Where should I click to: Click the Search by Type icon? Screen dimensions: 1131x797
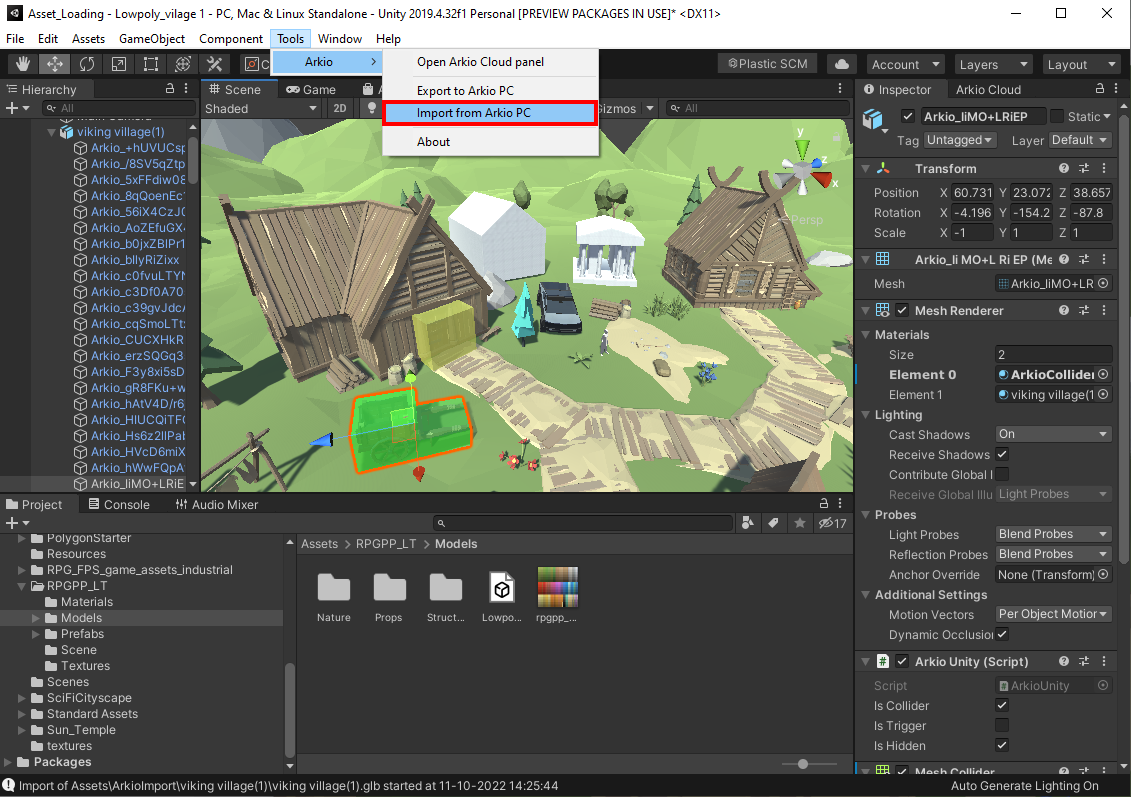(x=748, y=523)
